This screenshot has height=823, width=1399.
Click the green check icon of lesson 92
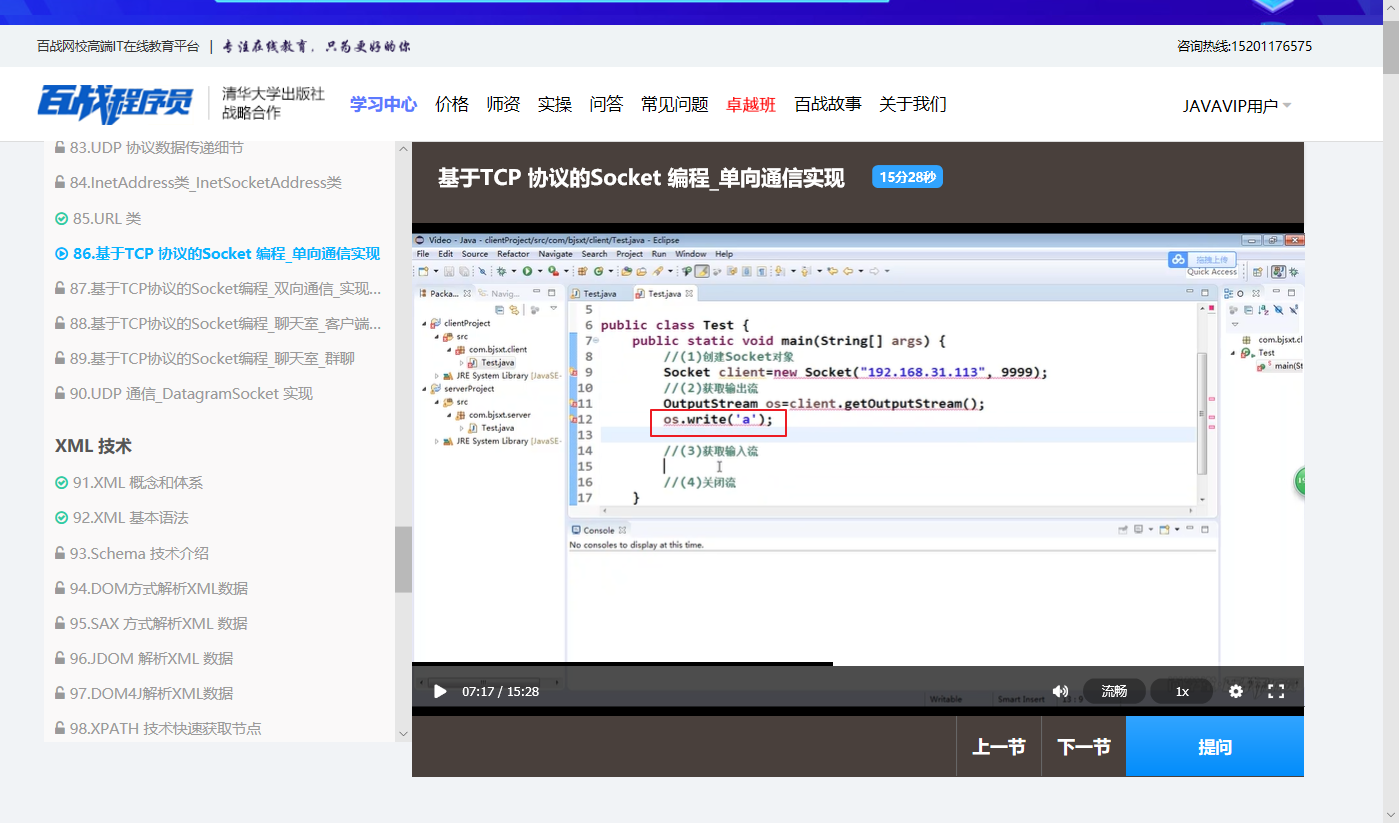click(x=61, y=518)
